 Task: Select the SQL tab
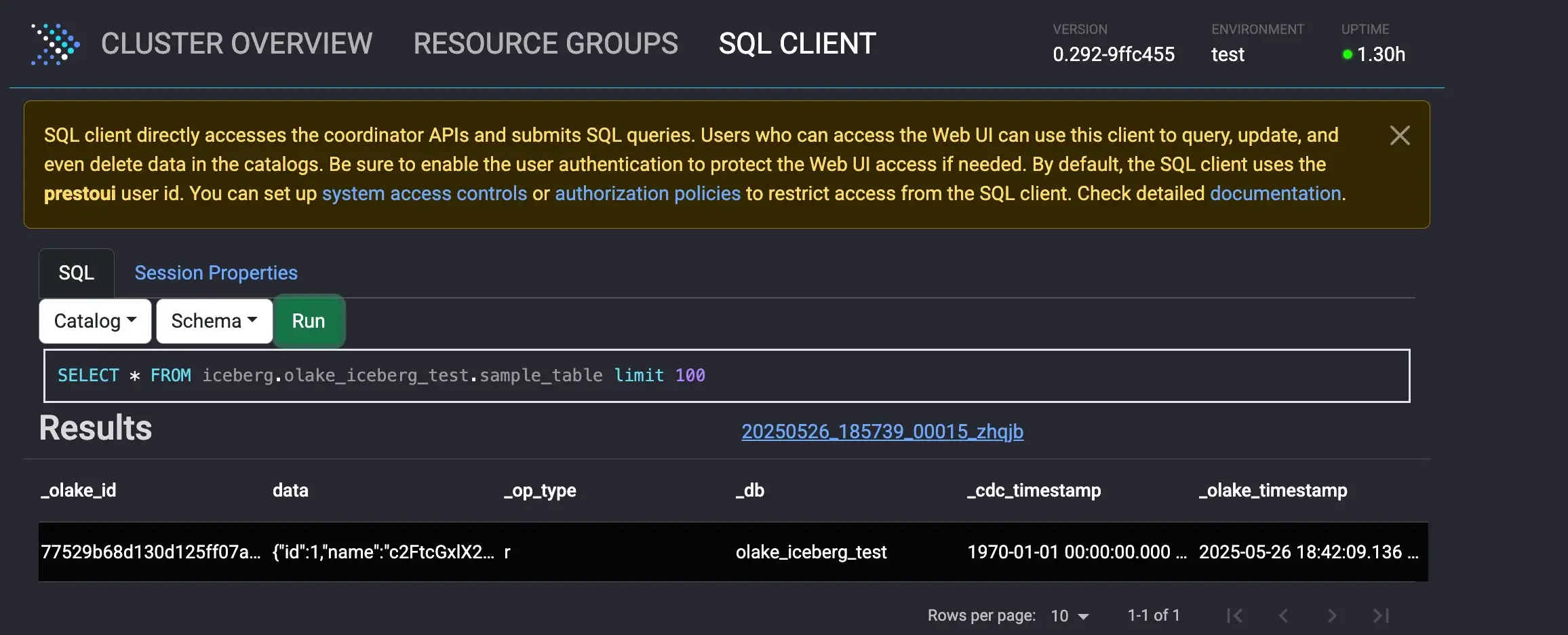[76, 273]
